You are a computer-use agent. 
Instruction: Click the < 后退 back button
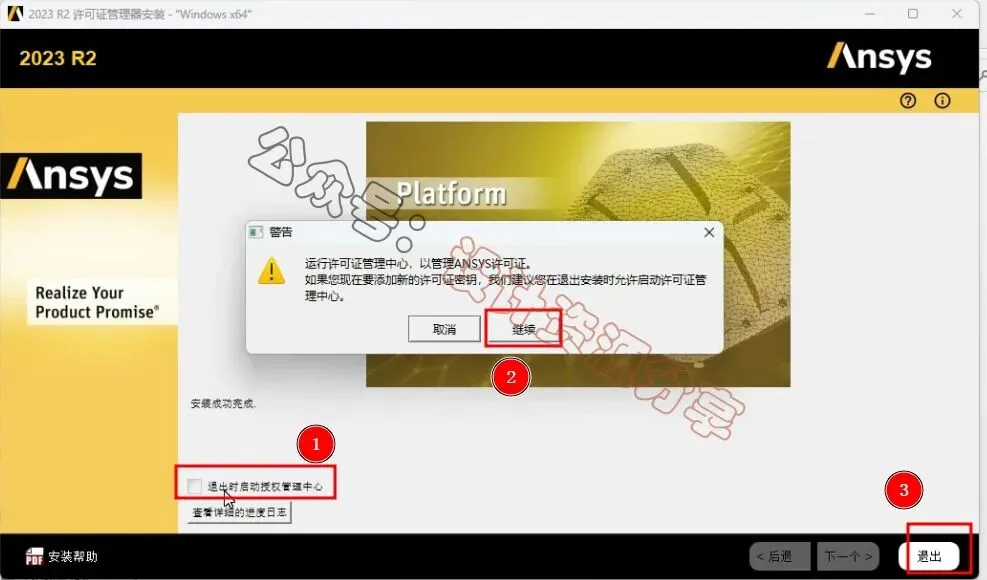pos(782,557)
